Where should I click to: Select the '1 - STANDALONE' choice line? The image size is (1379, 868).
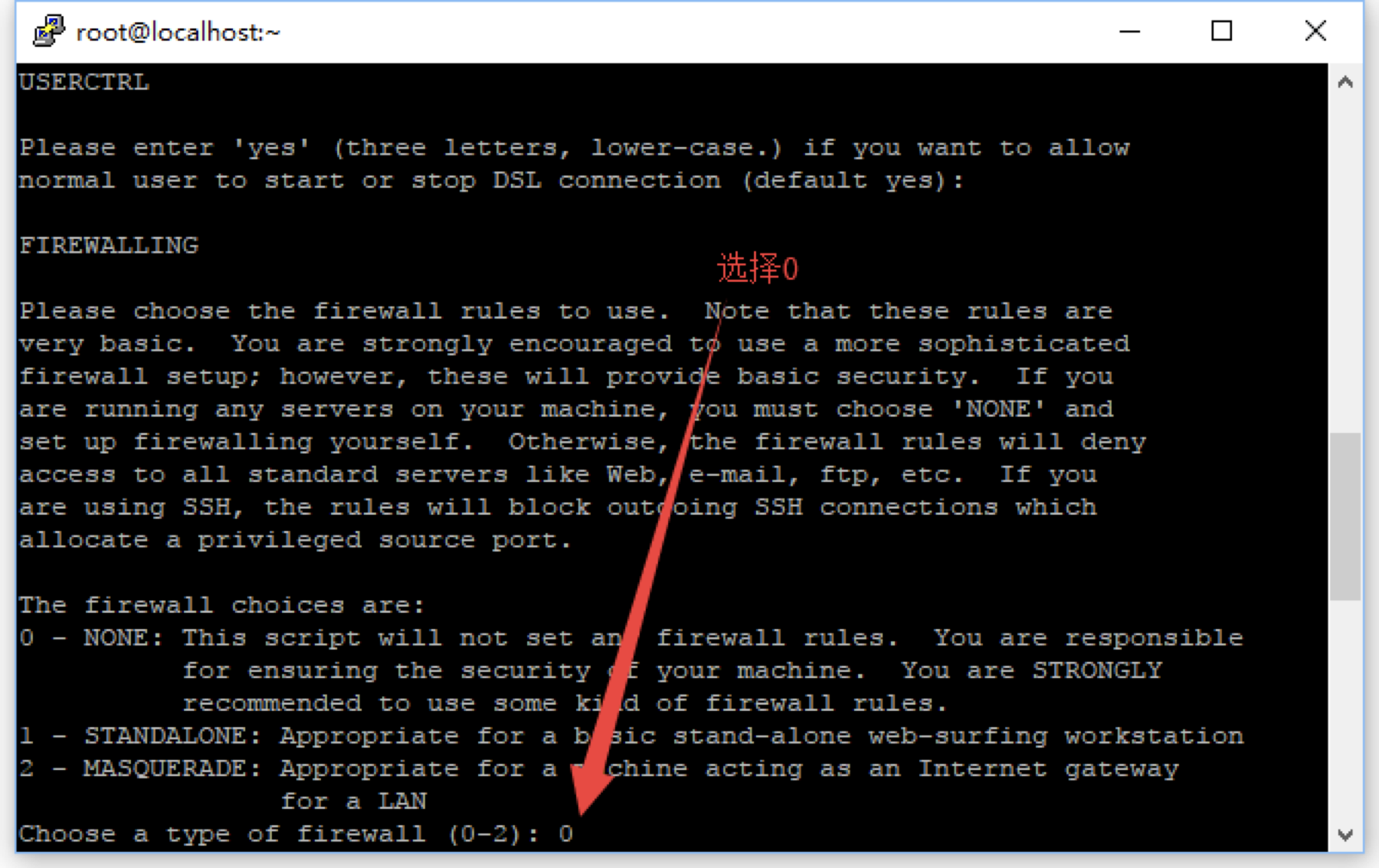pos(631,735)
